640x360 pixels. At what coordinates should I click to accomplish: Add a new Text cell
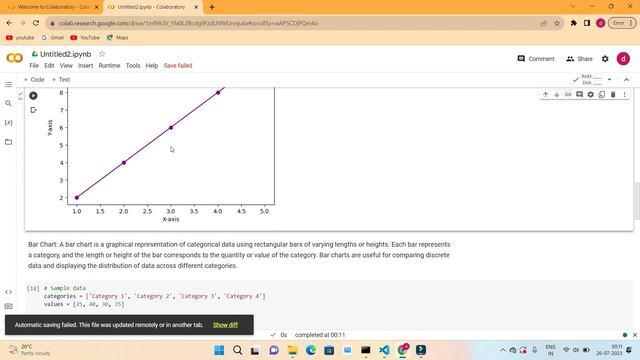(61, 80)
